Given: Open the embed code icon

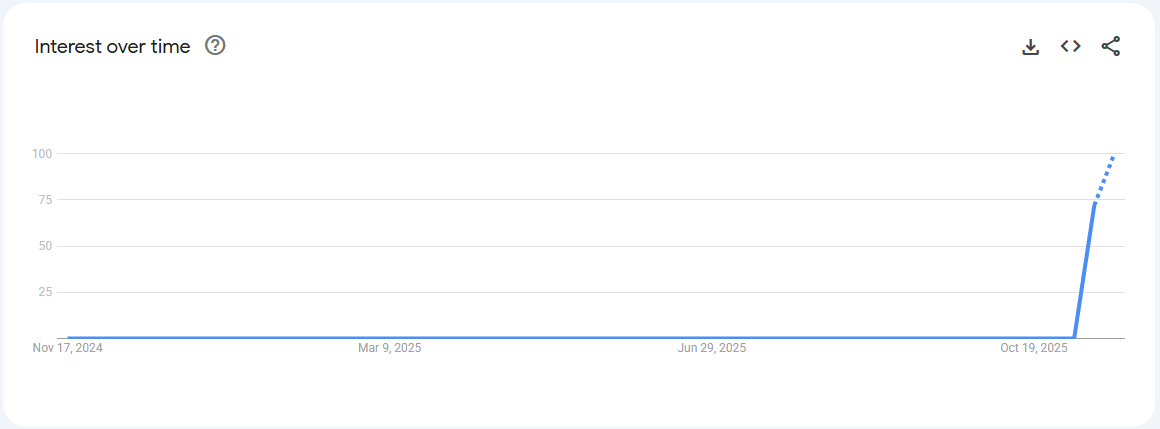Looking at the screenshot, I should [x=1071, y=46].
